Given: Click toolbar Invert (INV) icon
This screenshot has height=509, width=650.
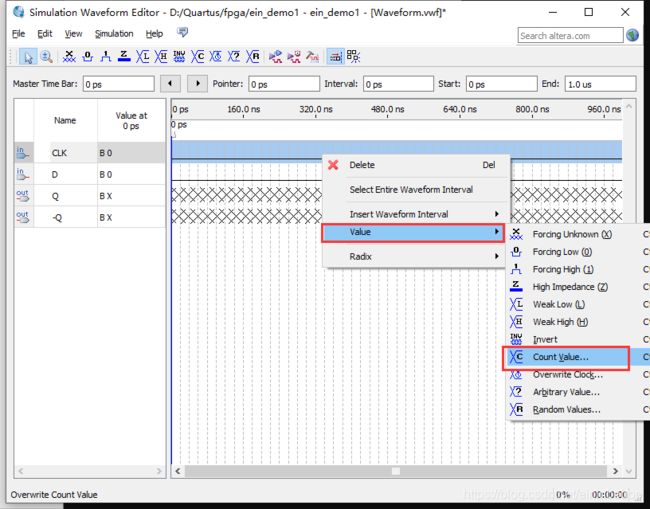Looking at the screenshot, I should 179,57.
